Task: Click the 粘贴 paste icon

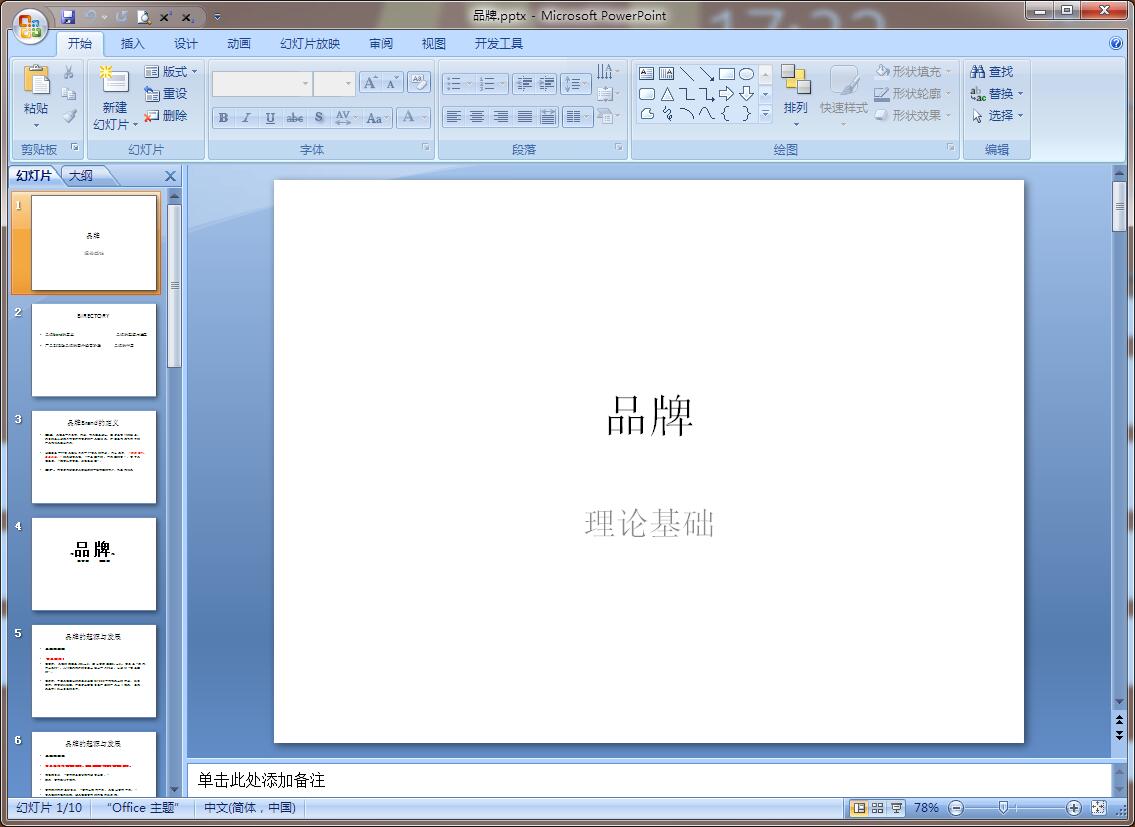Action: [36, 81]
